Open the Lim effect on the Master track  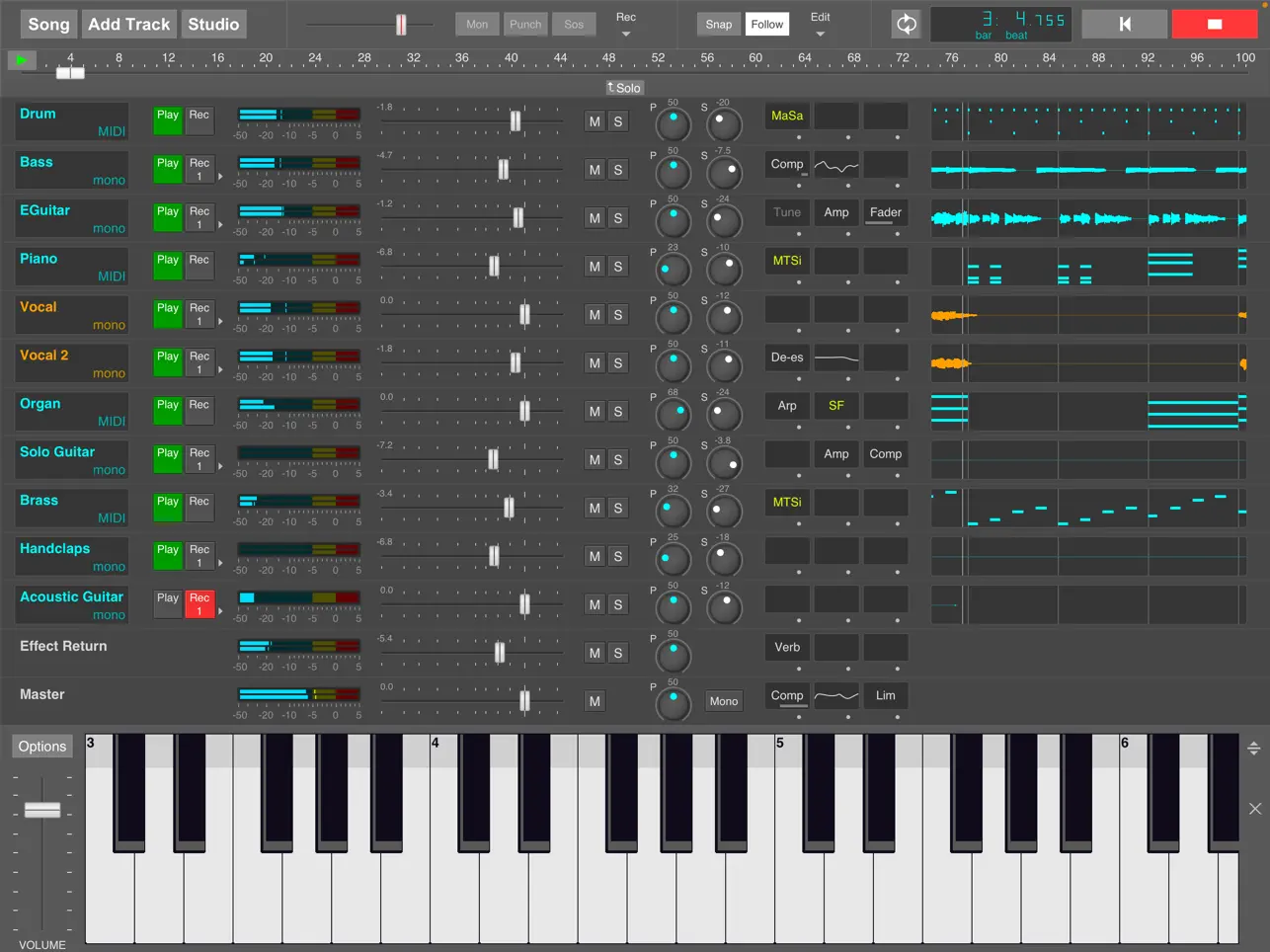click(885, 695)
